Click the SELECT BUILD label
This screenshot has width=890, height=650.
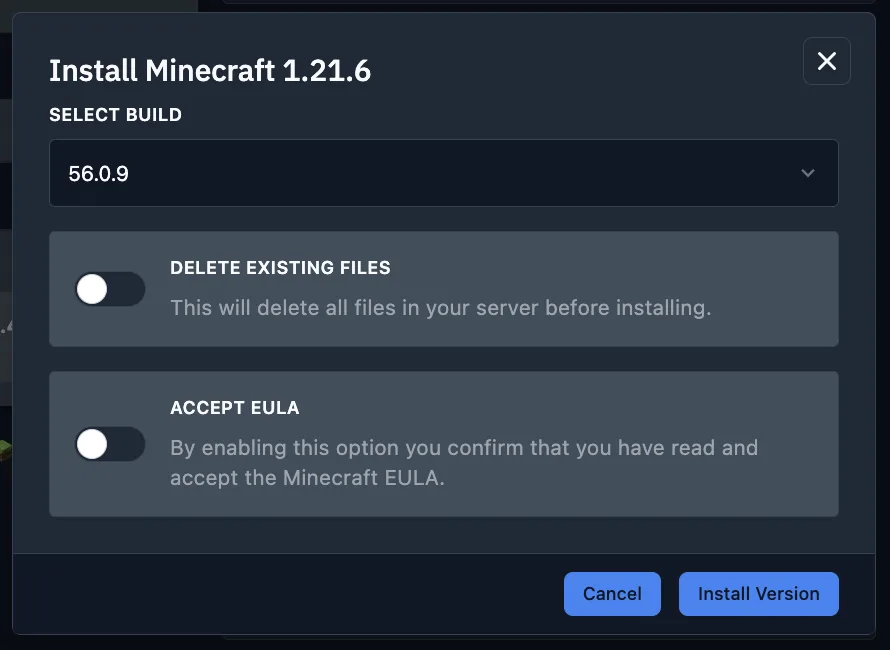pos(115,114)
